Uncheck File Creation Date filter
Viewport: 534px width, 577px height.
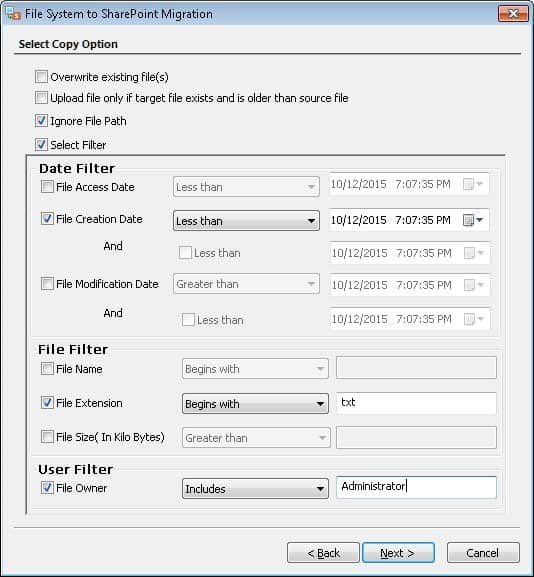click(x=47, y=219)
